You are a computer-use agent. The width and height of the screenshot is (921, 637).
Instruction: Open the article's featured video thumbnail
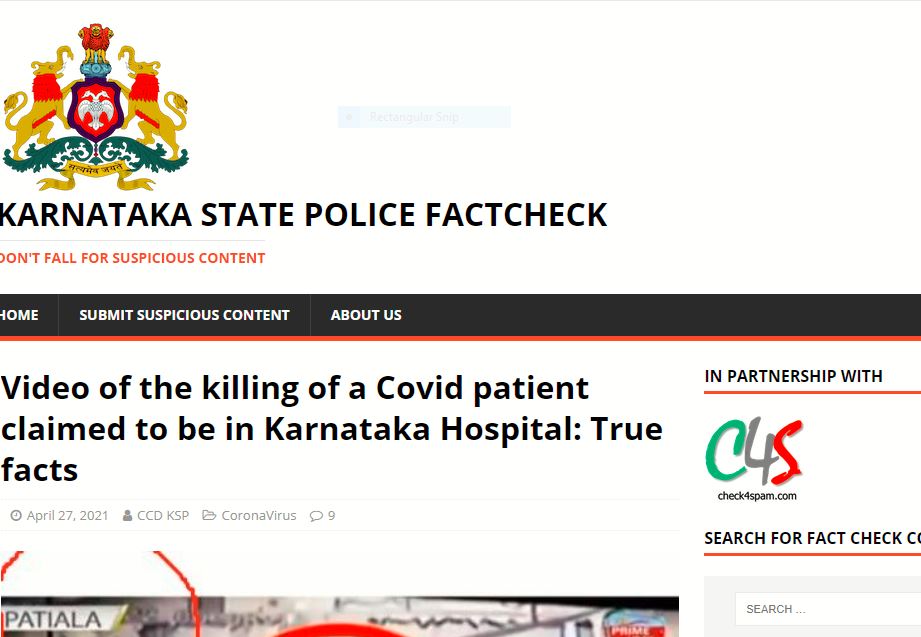[340, 594]
